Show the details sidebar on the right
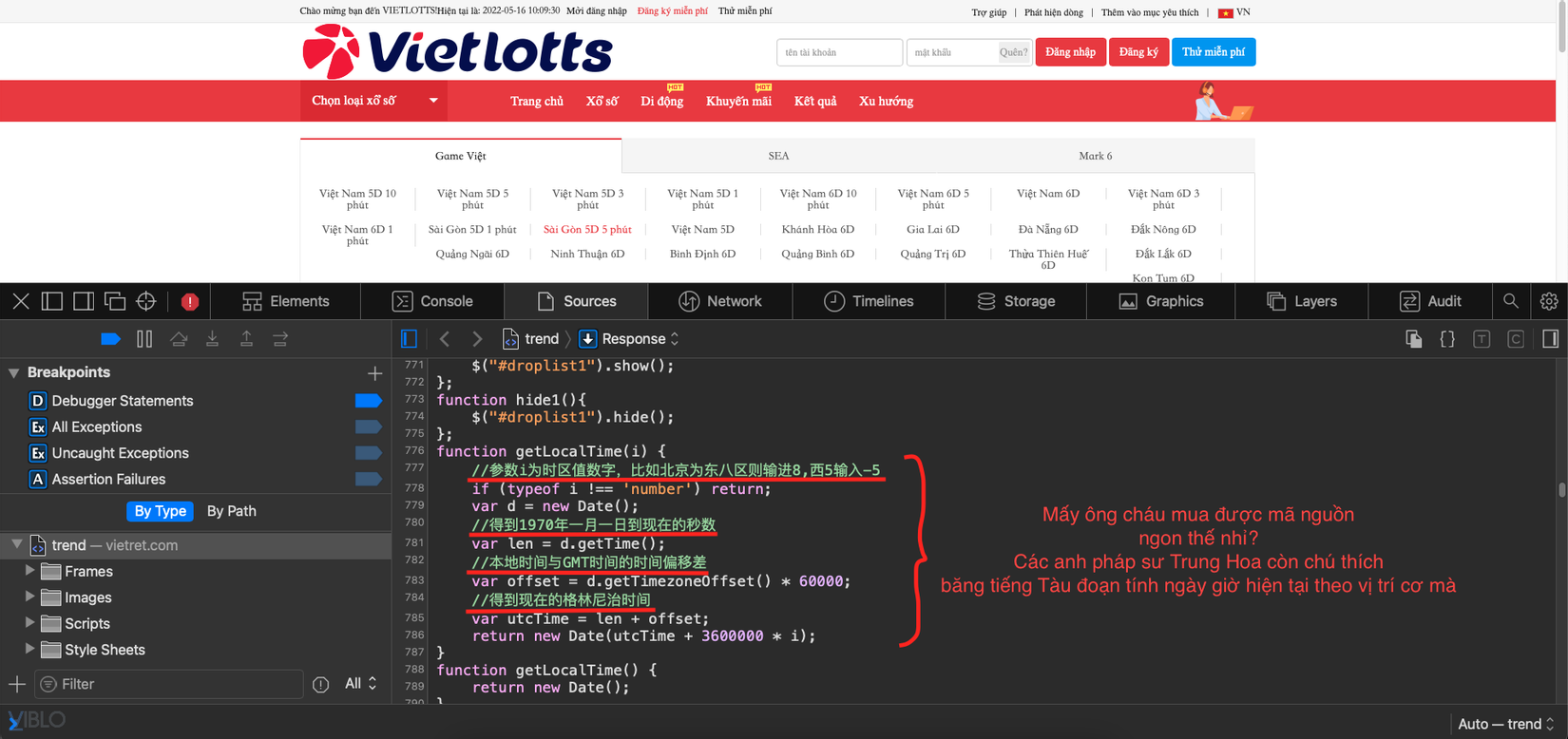The height and width of the screenshot is (739, 1568). coord(1550,339)
